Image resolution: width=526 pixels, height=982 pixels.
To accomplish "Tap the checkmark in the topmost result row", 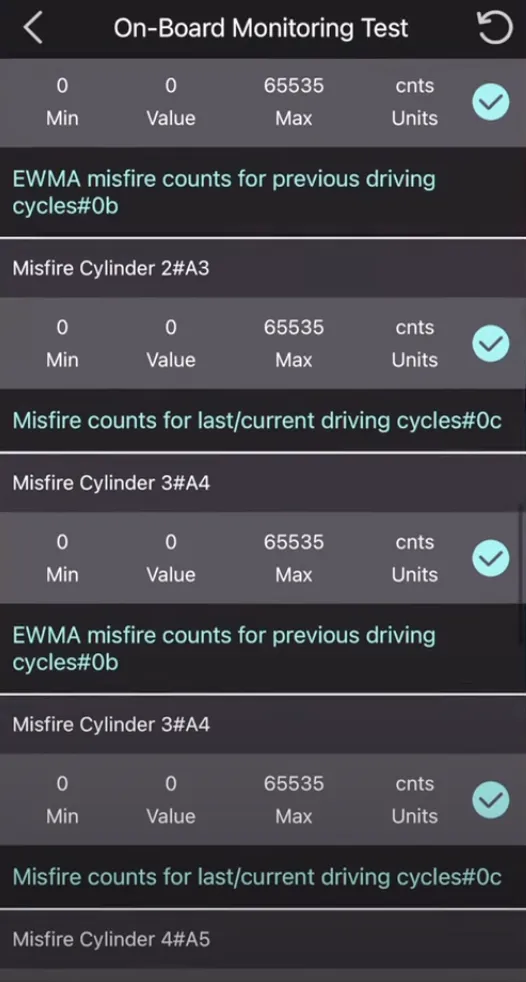I will 491,101.
